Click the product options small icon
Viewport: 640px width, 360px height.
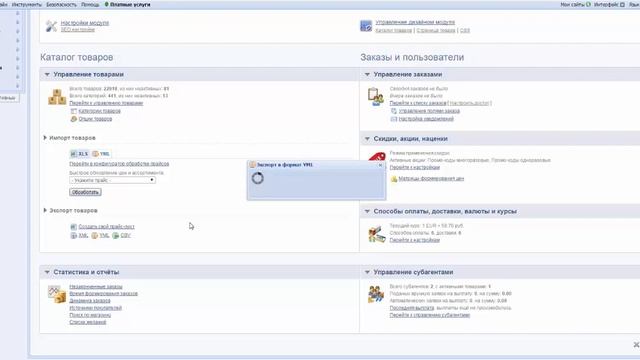coord(73,119)
